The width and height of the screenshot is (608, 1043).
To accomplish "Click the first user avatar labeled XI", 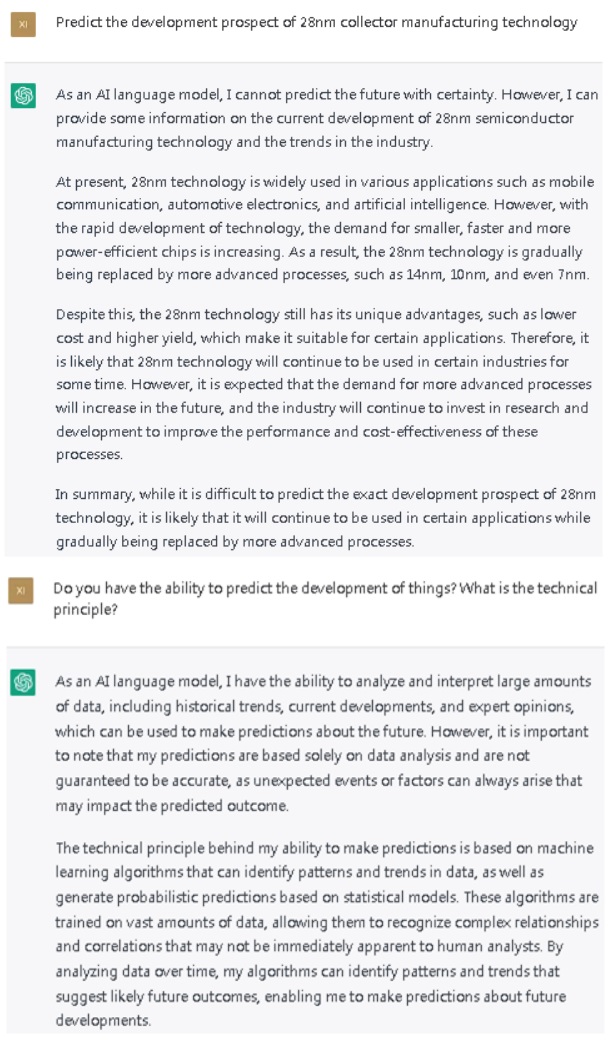I will [x=22, y=23].
